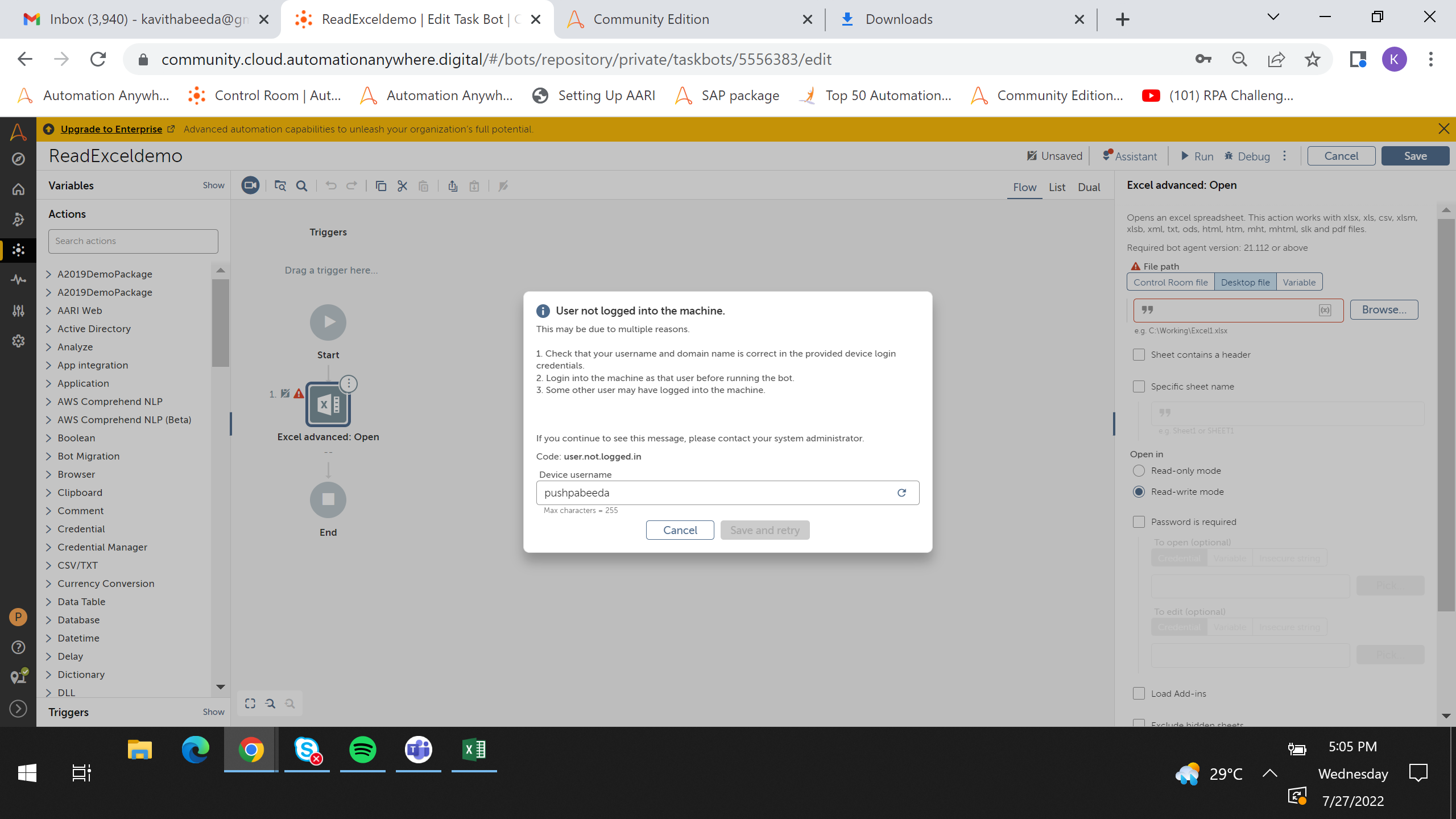This screenshot has height=819, width=1456.
Task: Click the fit-to-screen canvas icon
Action: point(250,704)
